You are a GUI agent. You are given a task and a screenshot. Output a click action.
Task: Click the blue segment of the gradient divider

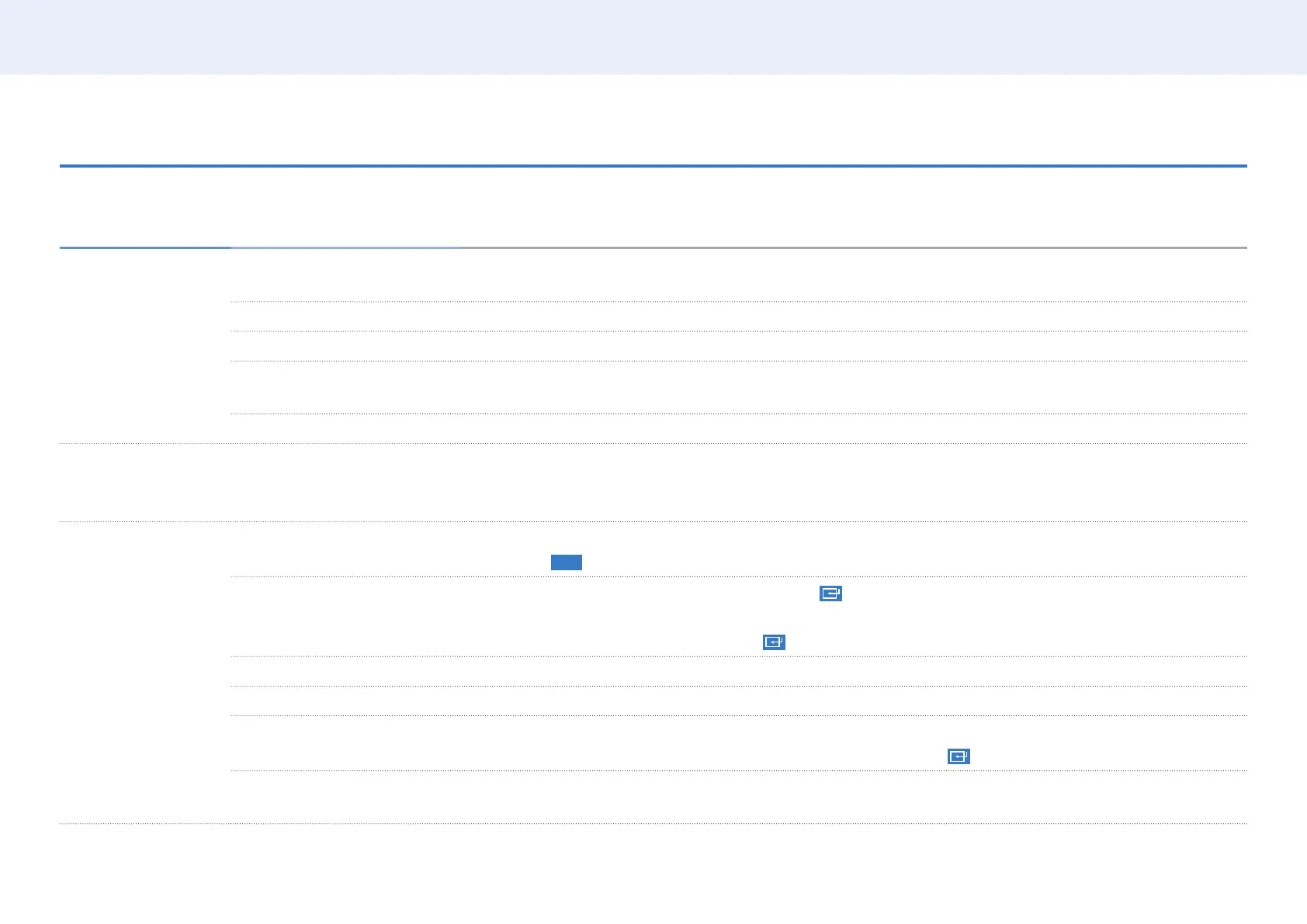point(145,247)
